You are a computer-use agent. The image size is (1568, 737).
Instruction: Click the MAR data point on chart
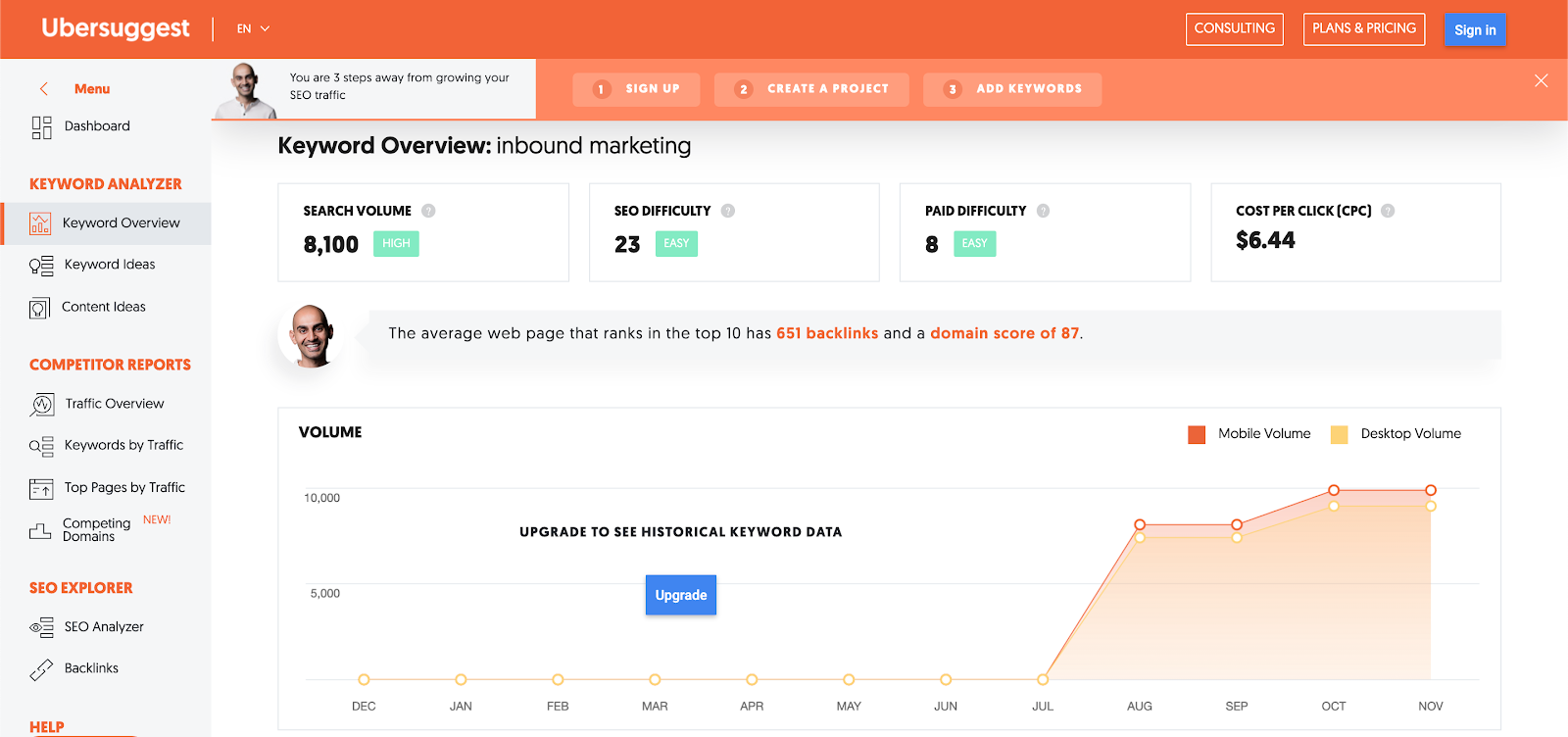tap(655, 679)
